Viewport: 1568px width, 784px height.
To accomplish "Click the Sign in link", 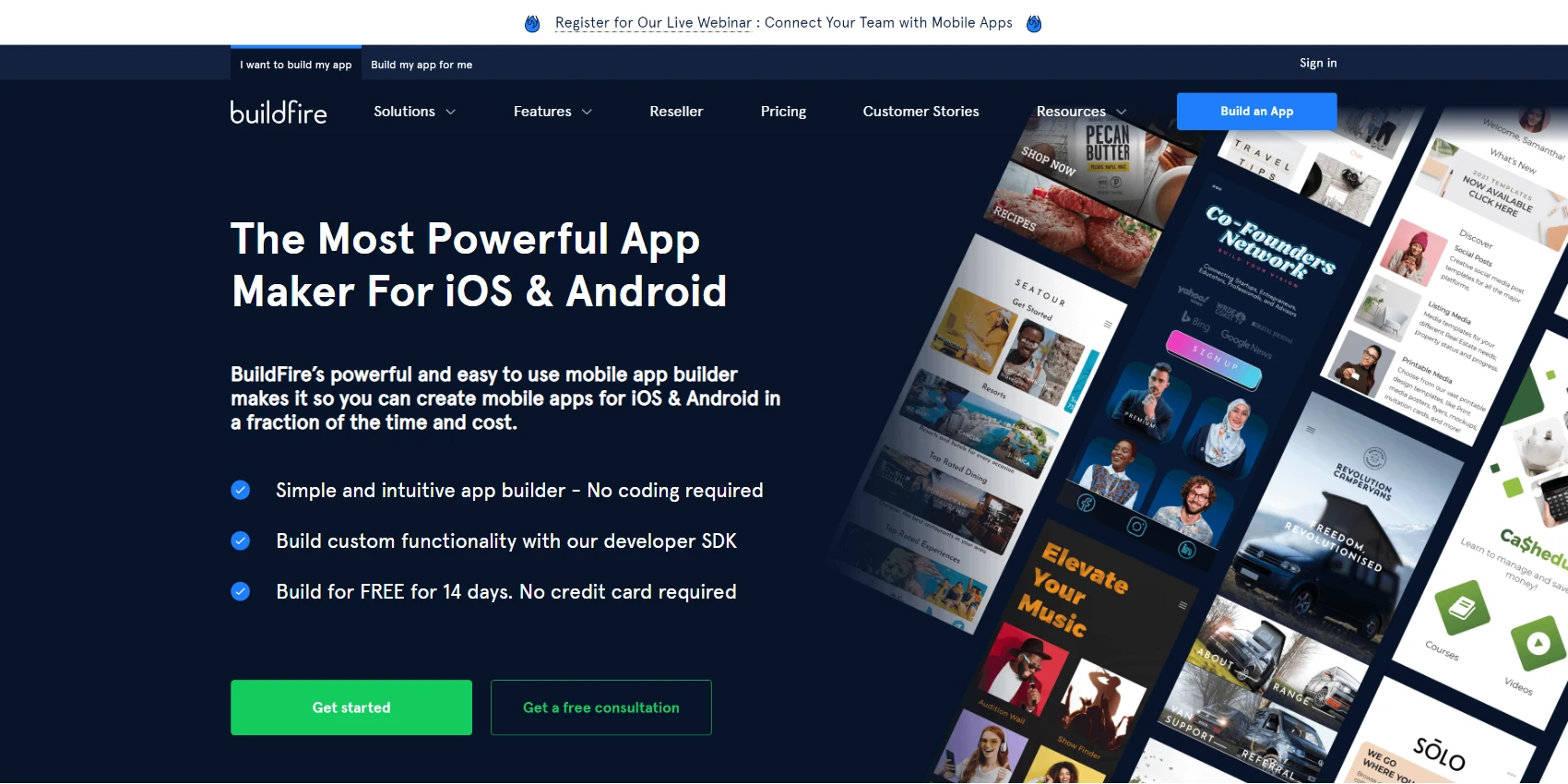I will pyautogui.click(x=1318, y=63).
